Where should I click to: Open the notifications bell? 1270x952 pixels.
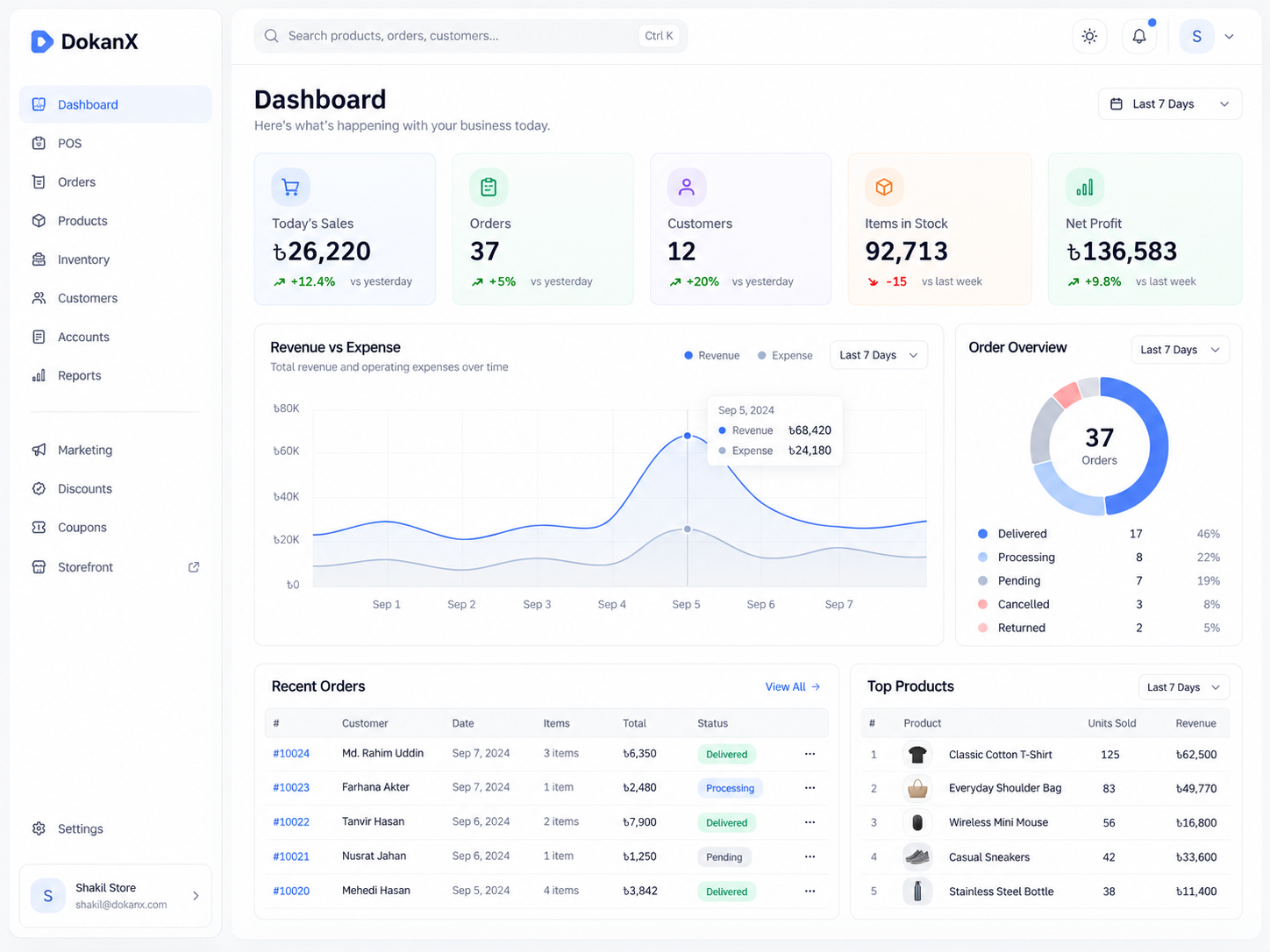pos(1139,36)
